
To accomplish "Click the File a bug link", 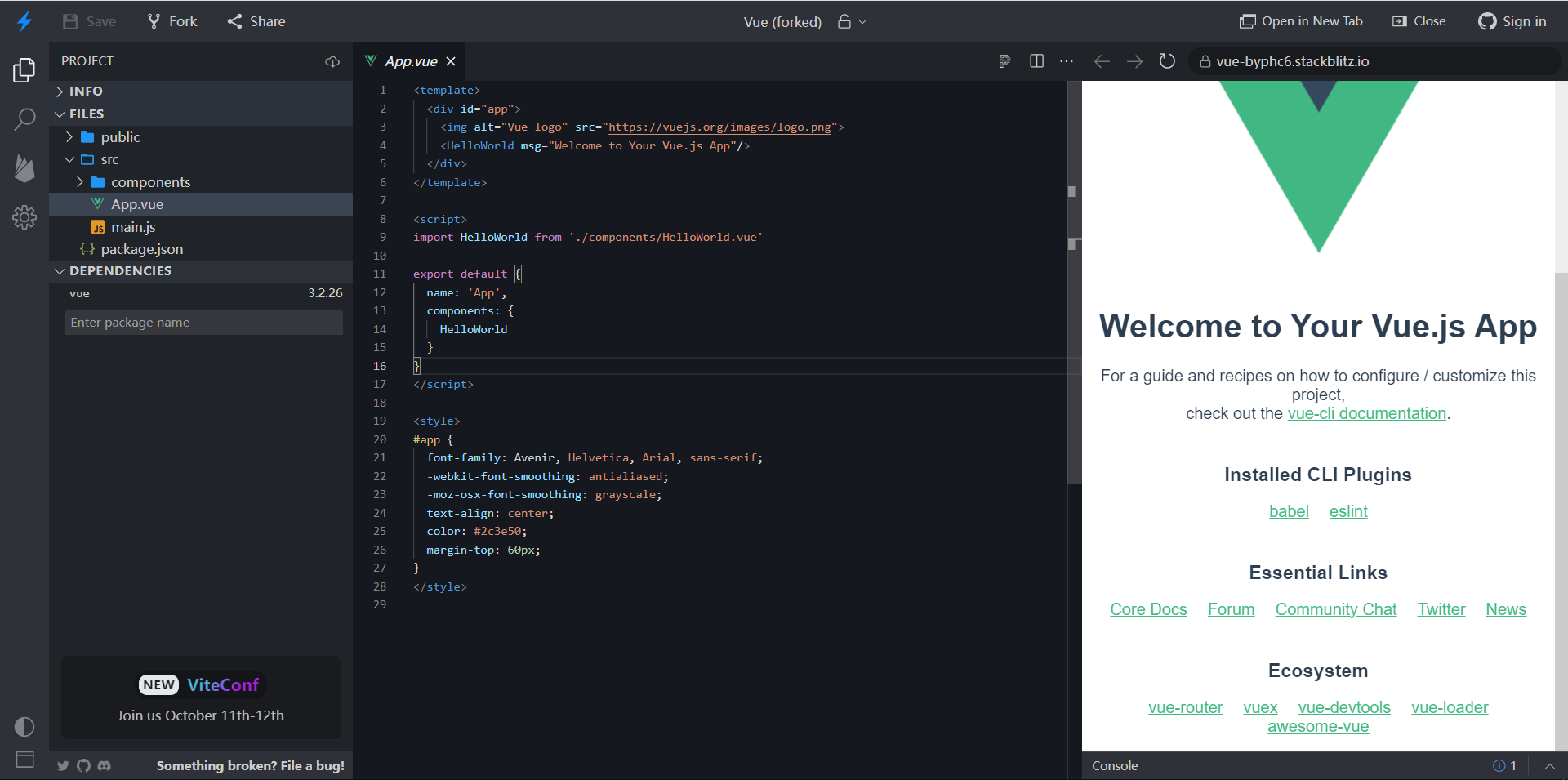I will [x=250, y=766].
